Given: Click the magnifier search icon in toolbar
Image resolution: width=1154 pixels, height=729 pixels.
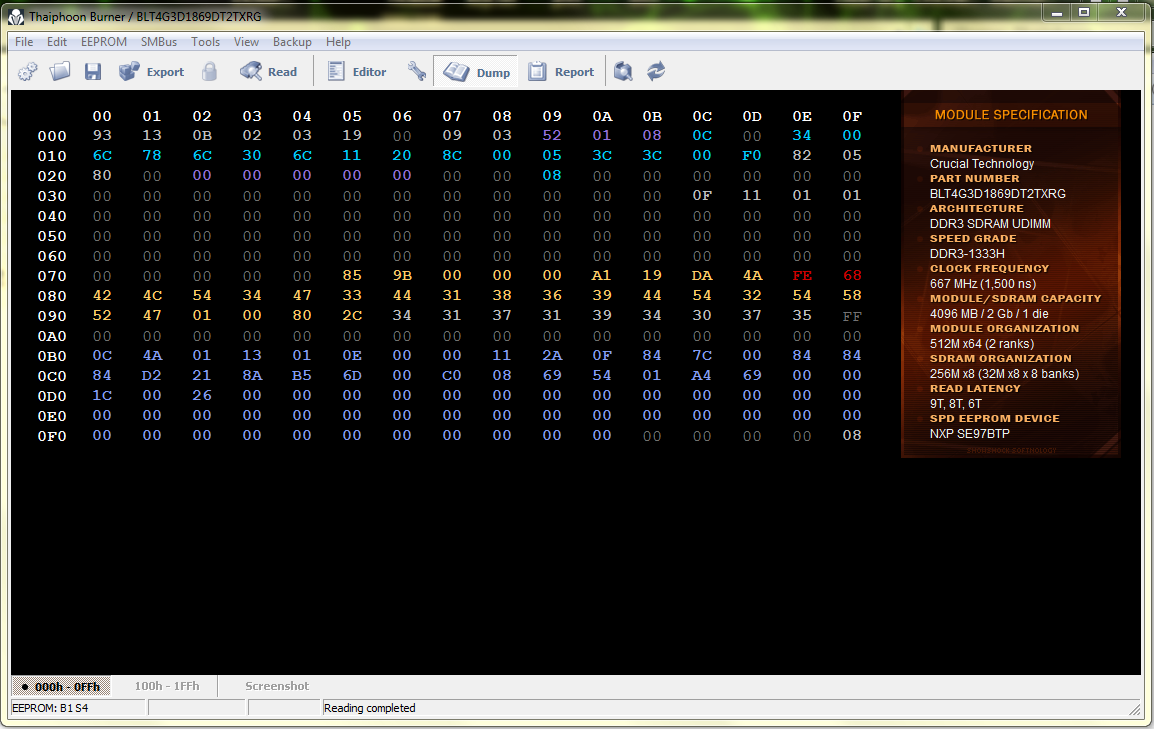Looking at the screenshot, I should [623, 71].
